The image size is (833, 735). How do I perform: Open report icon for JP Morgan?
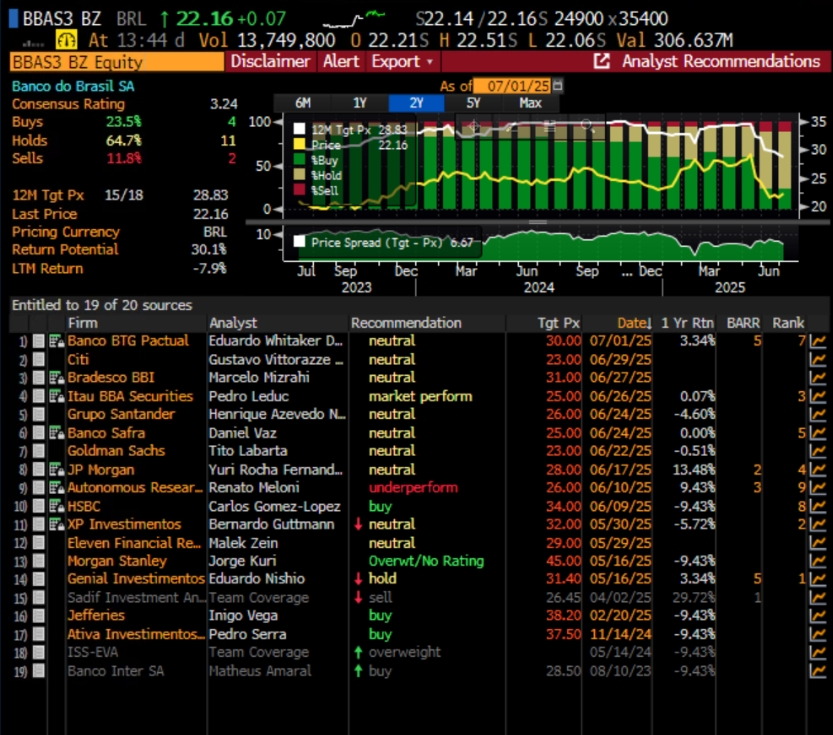56,470
